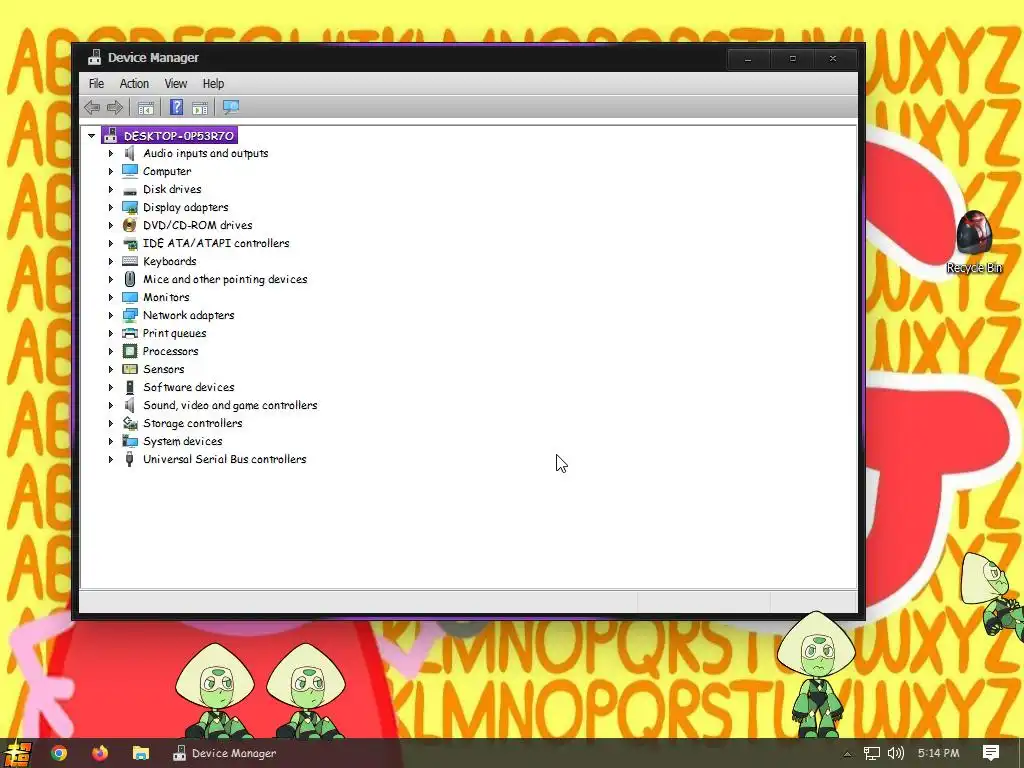Screen dimensions: 1024x768
Task: Click the Storage controllers category icon
Action: point(130,423)
